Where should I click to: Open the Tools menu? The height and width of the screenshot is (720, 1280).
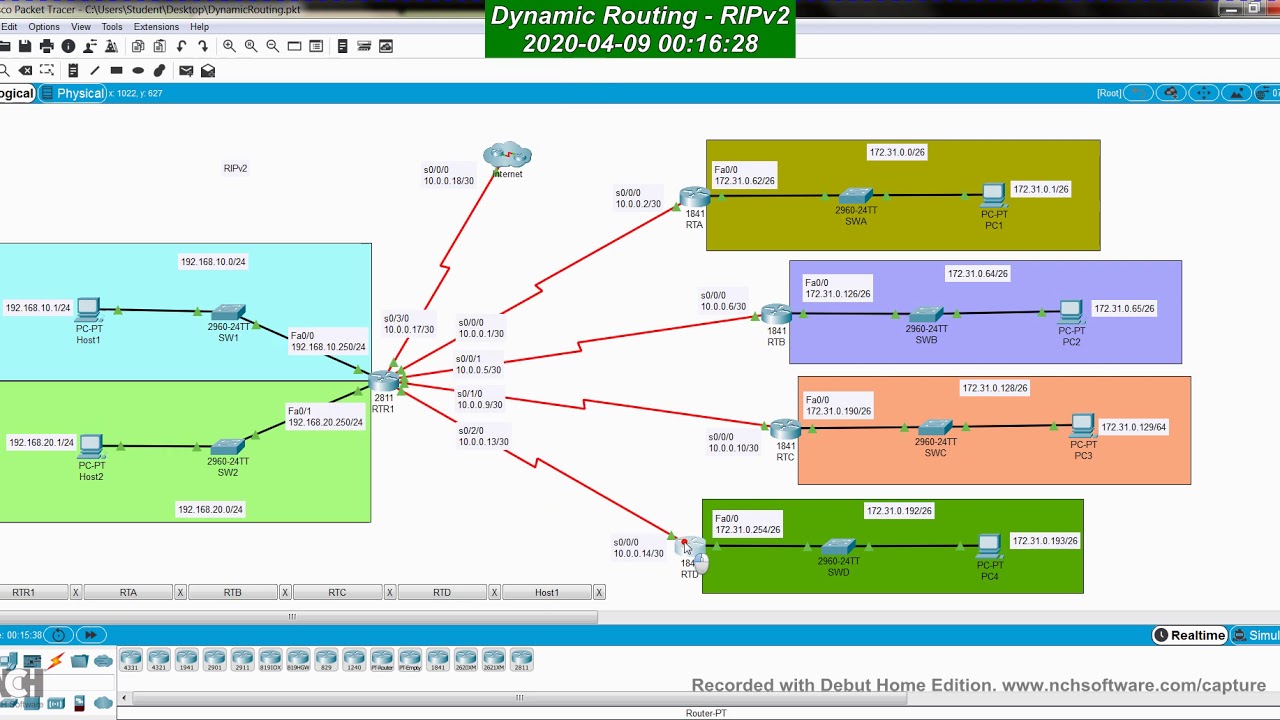point(112,27)
